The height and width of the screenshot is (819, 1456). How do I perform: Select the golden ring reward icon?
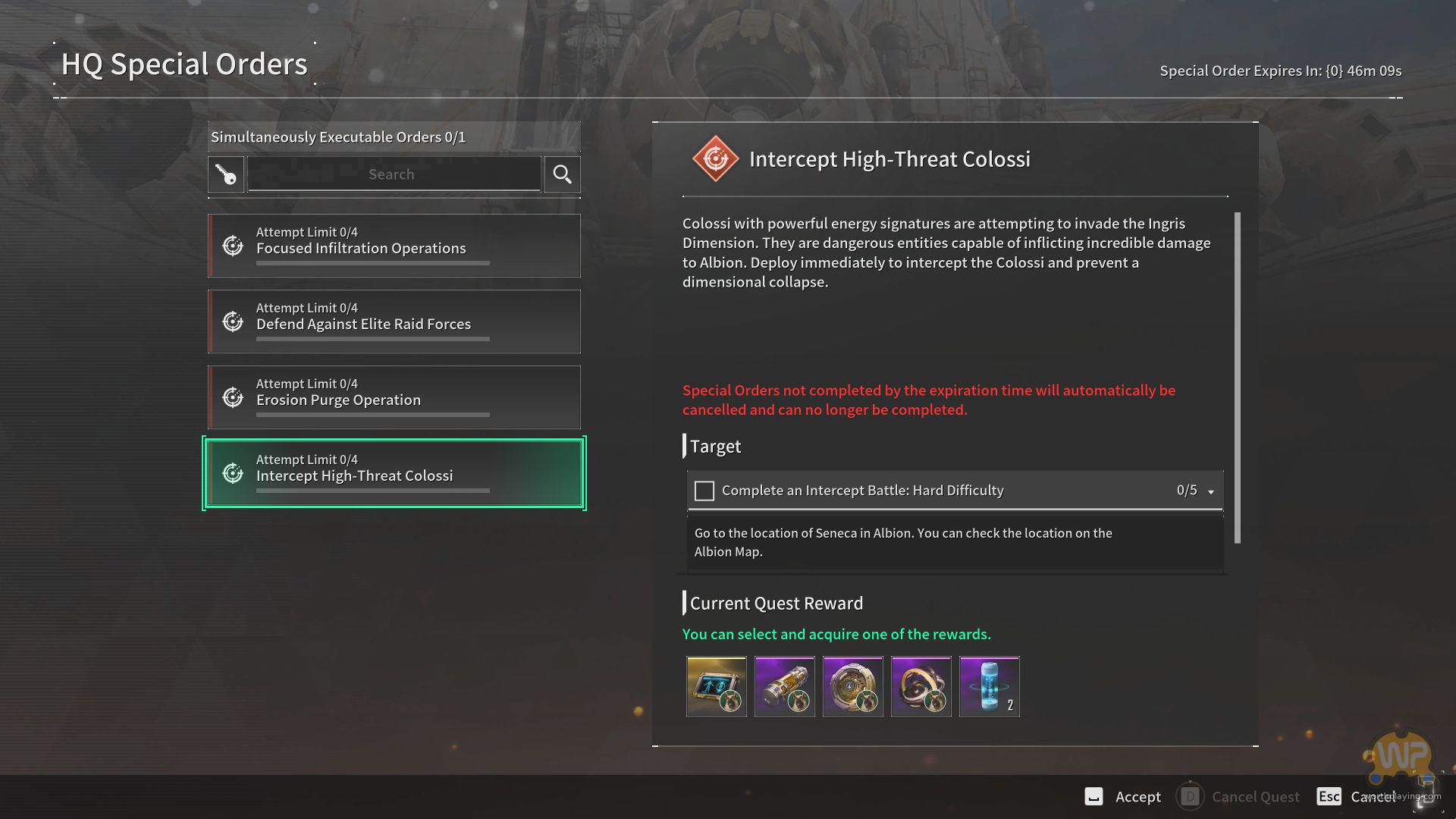coord(921,686)
